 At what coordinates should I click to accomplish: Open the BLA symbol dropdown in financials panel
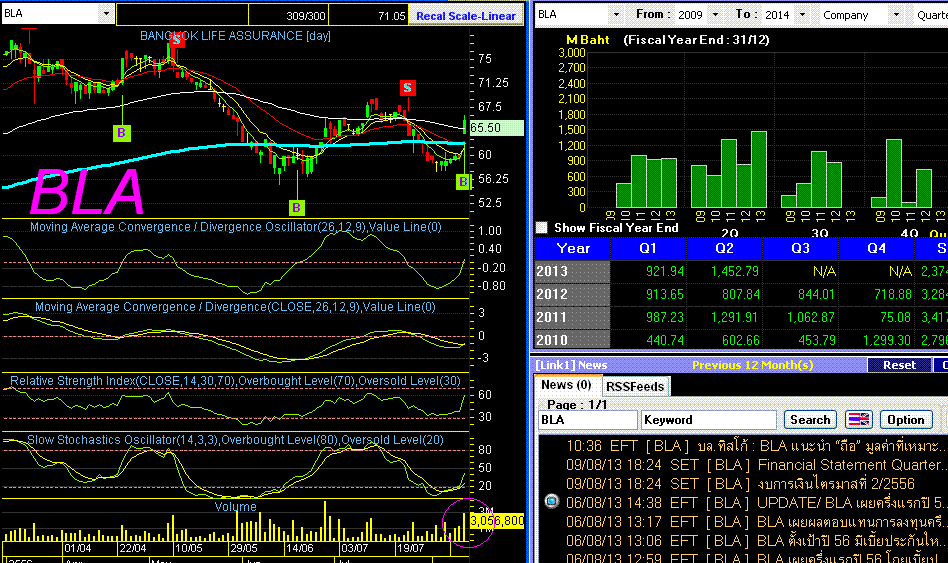pyautogui.click(x=615, y=15)
